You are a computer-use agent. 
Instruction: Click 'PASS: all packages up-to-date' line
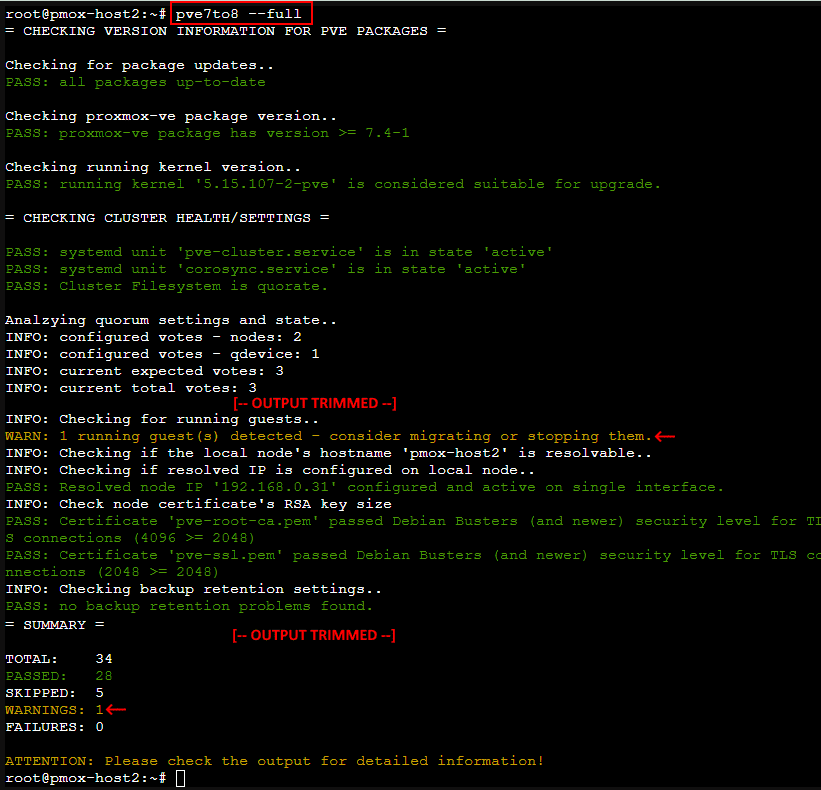[x=135, y=82]
